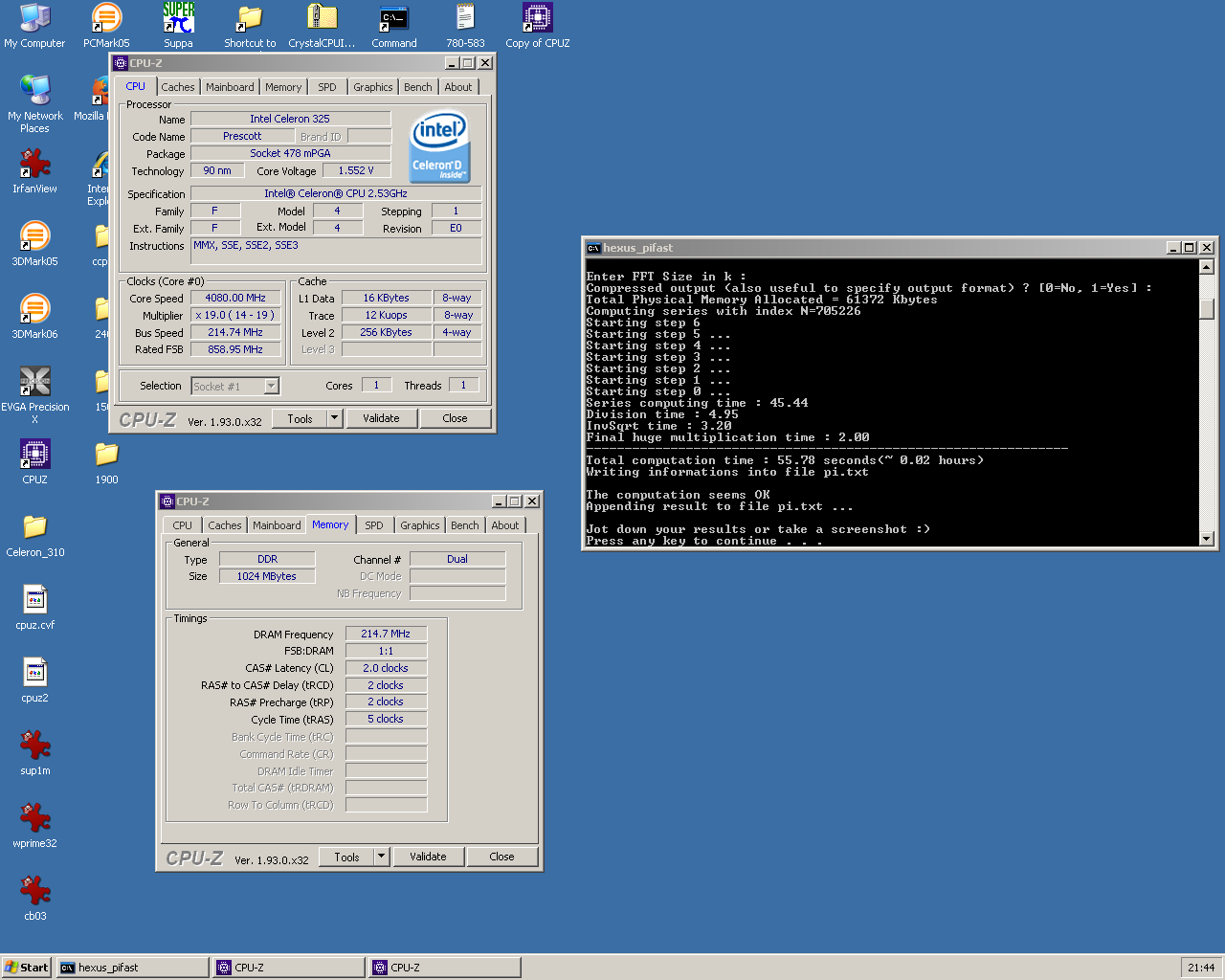Open the Socket #1 selection dropdown
Viewport: 1225px width, 980px height.
272,387
